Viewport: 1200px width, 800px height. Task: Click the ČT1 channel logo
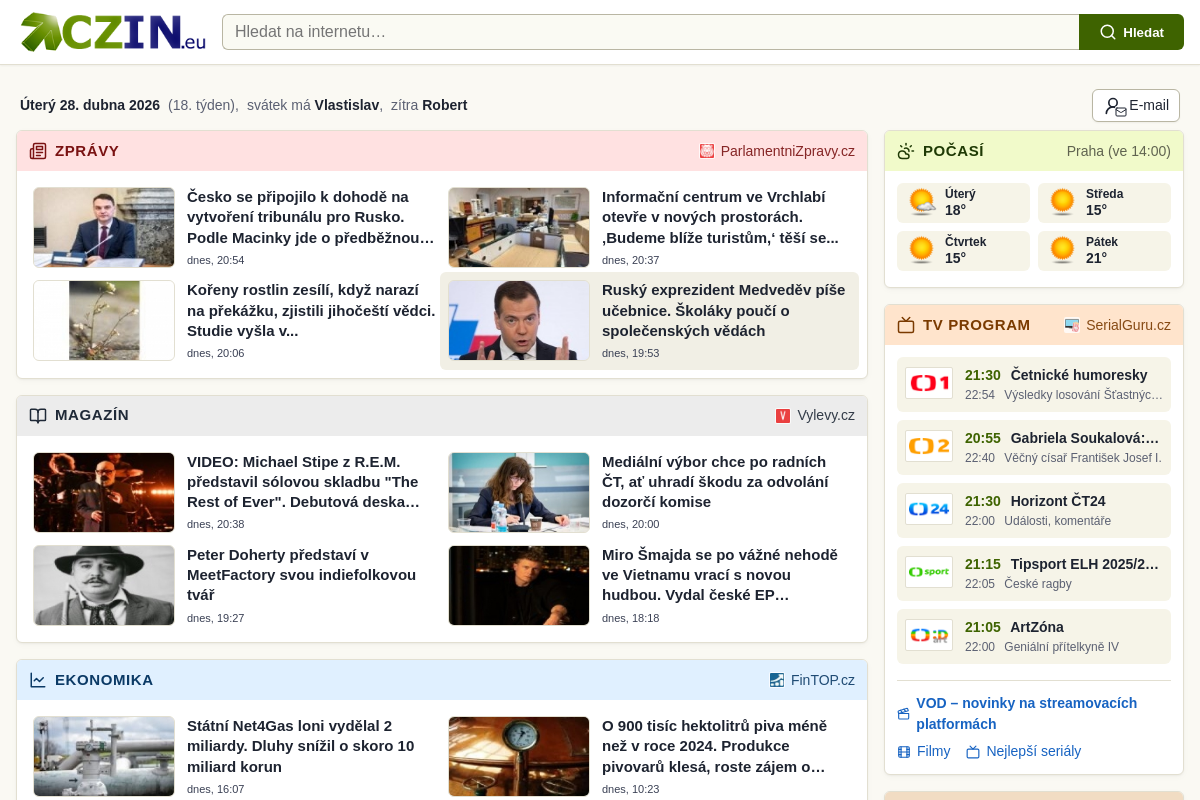tap(929, 383)
